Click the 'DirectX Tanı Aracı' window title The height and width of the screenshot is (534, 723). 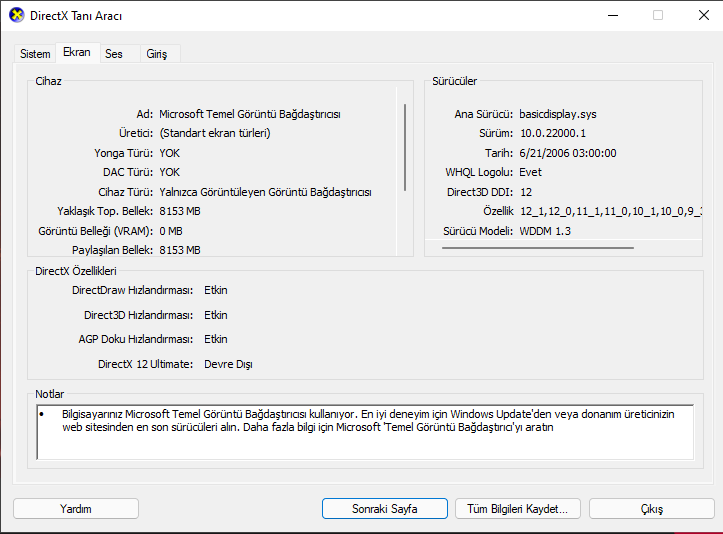coord(76,16)
